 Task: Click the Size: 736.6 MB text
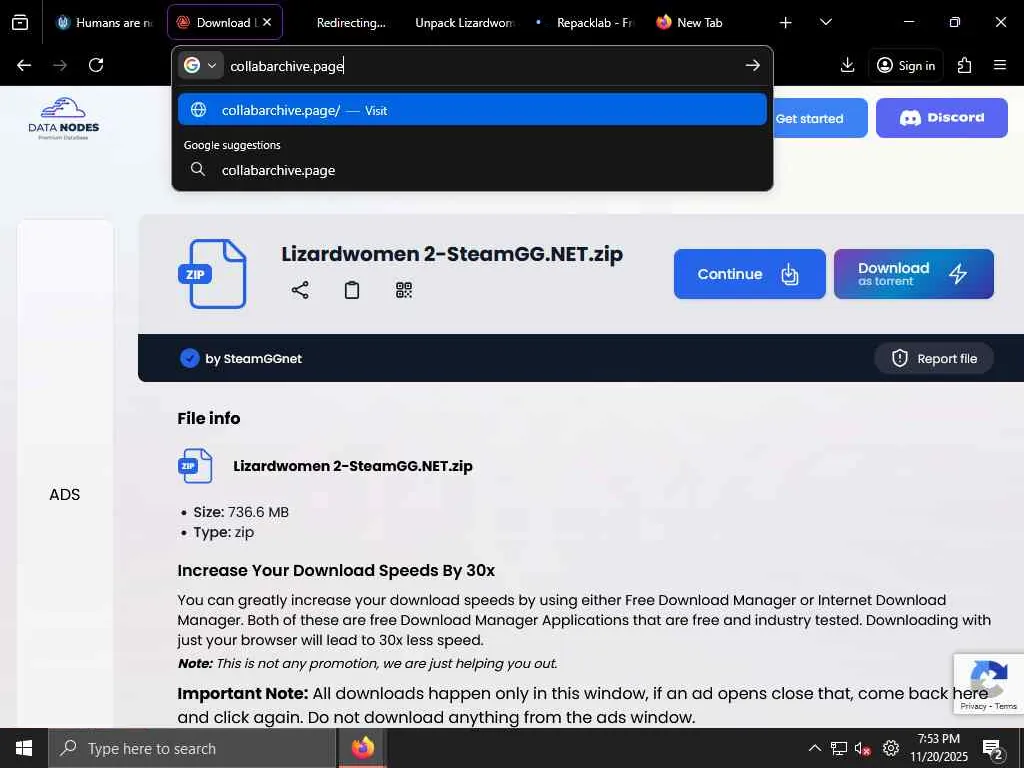pos(241,512)
